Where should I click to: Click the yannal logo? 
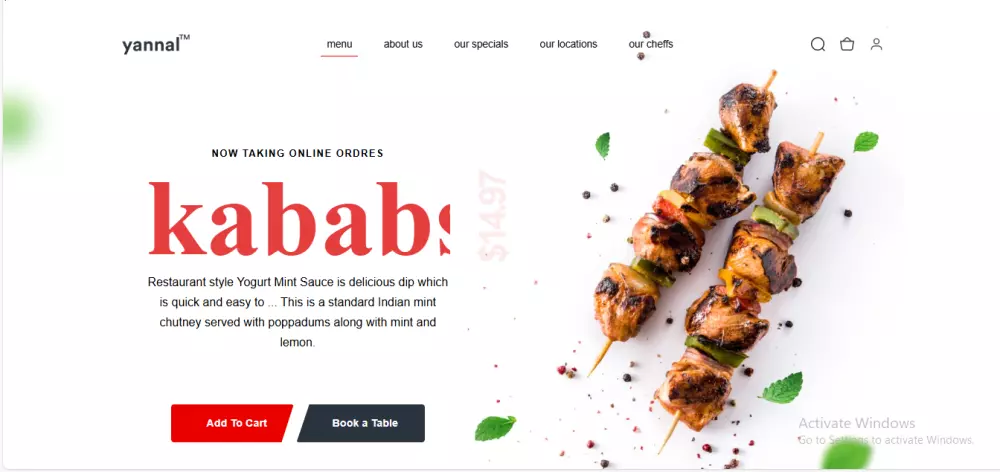point(156,44)
